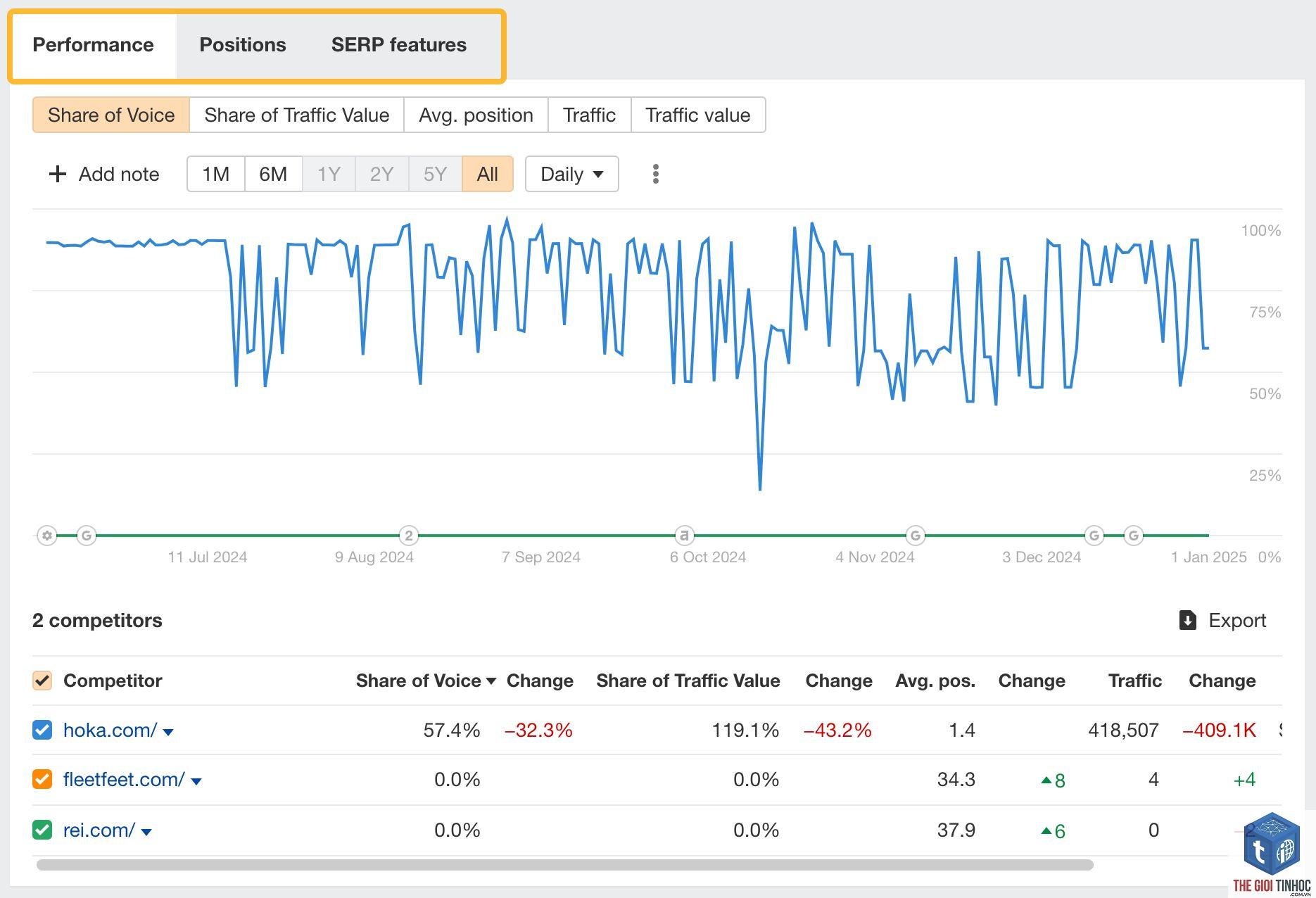The image size is (1316, 898).
Task: Show the Avg. position chart
Action: click(x=476, y=115)
